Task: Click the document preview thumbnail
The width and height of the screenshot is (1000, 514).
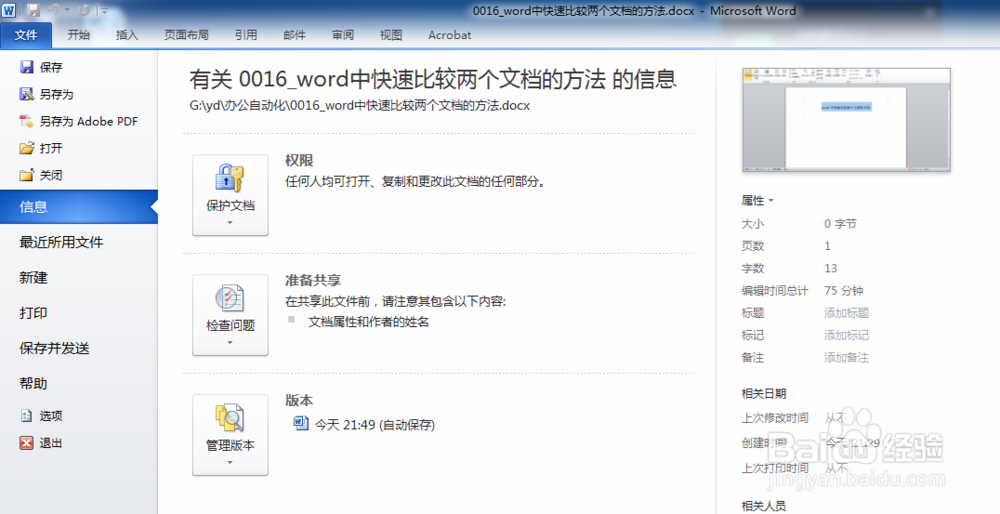Action: (846, 120)
